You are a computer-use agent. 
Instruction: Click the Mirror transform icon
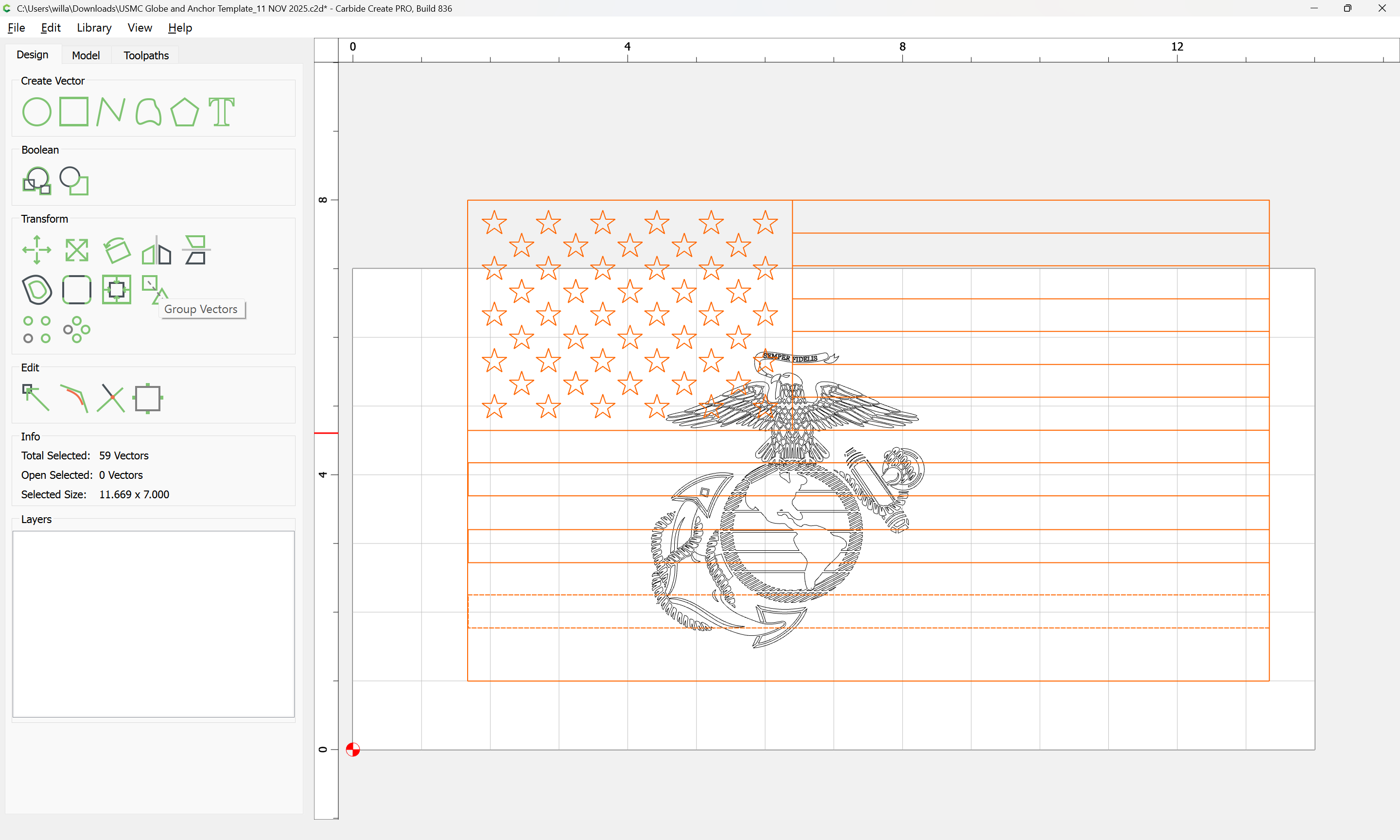pyautogui.click(x=156, y=250)
